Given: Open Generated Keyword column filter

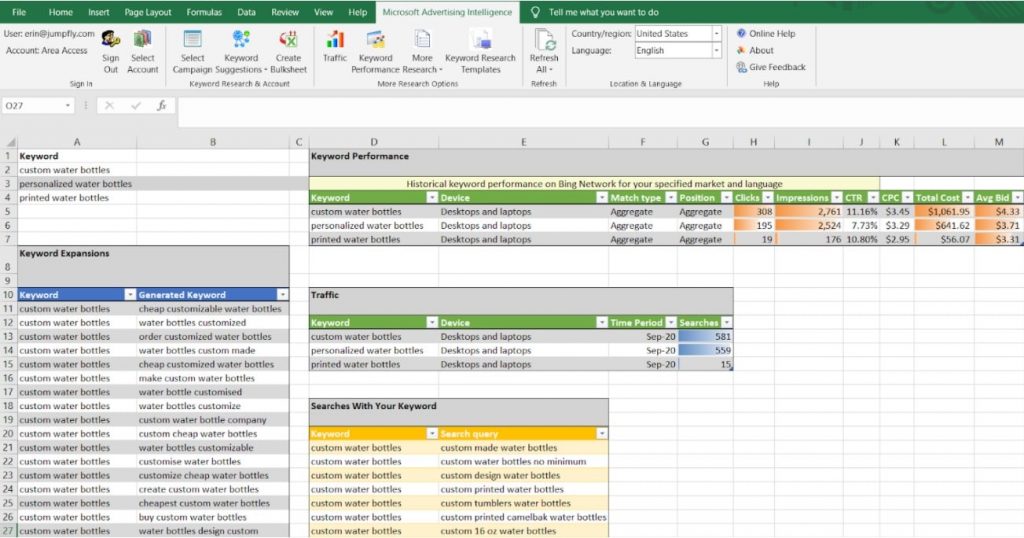Looking at the screenshot, I should (282, 295).
